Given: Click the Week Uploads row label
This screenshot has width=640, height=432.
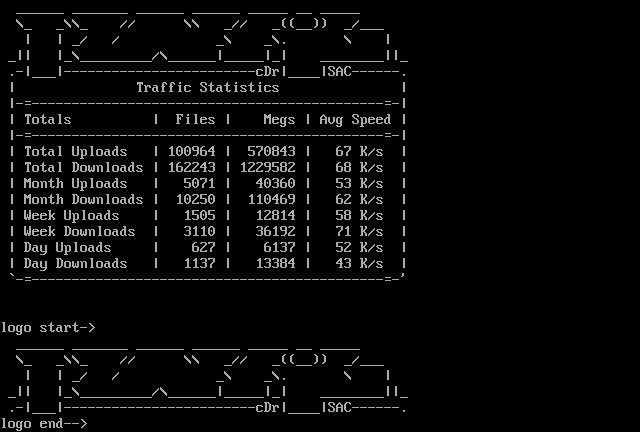Looking at the screenshot, I should point(72,216).
